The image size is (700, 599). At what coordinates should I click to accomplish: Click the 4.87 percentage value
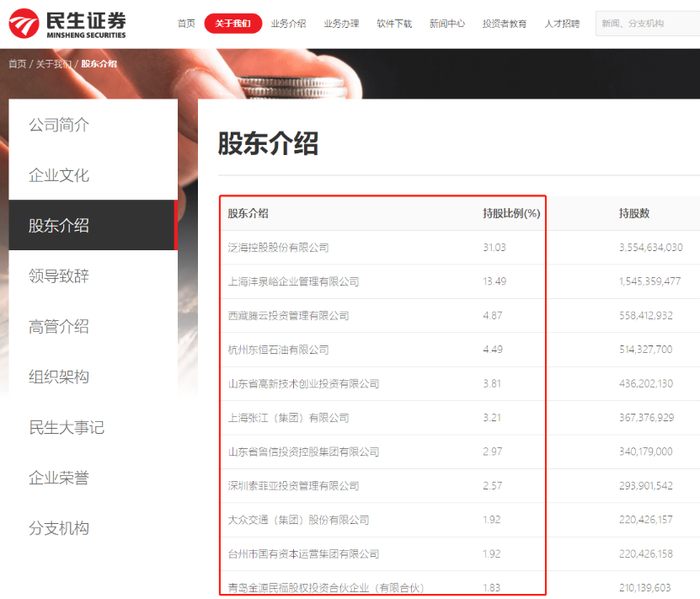[492, 316]
